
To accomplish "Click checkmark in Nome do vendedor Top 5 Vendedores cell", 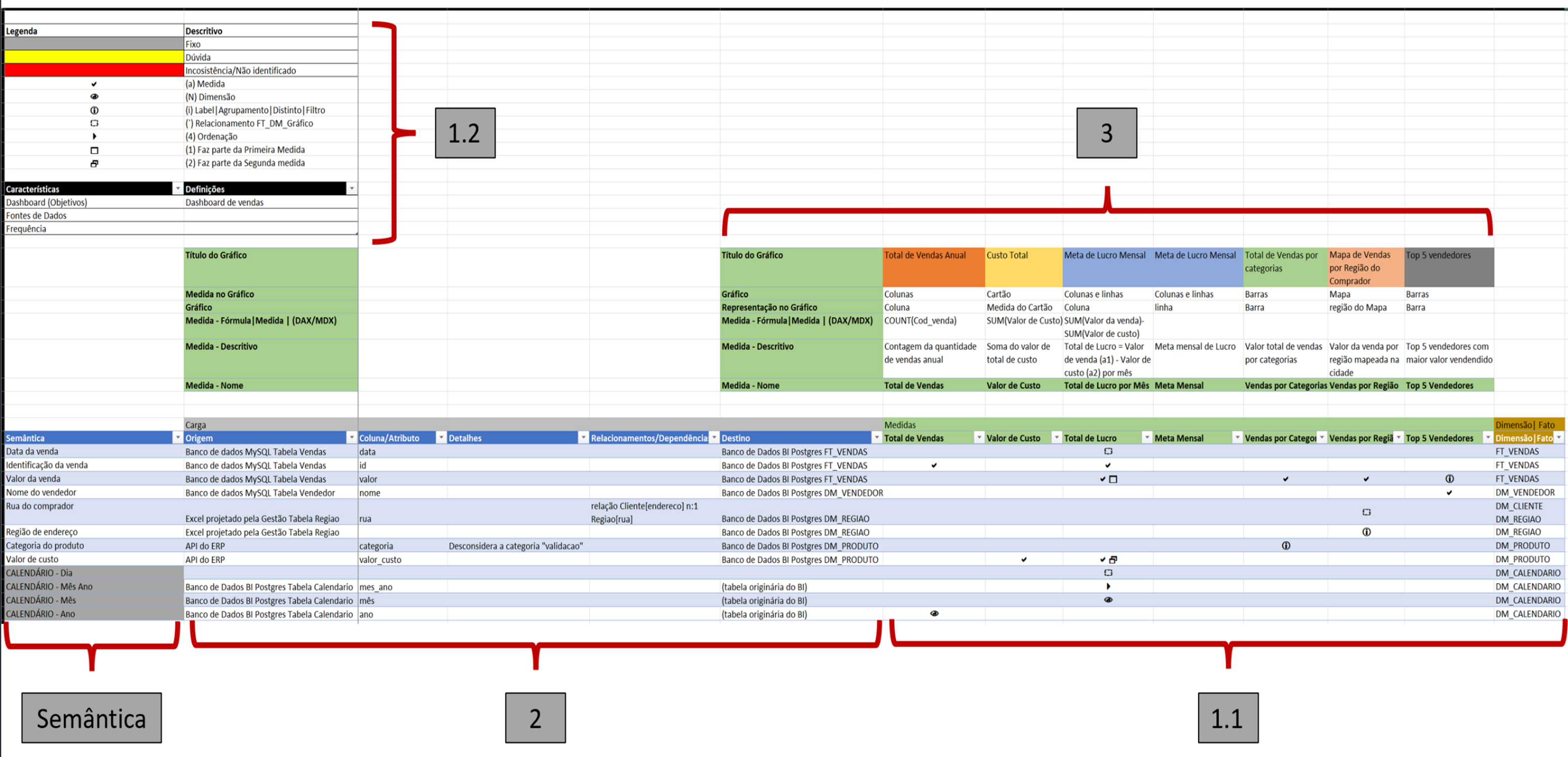I will [x=1449, y=493].
